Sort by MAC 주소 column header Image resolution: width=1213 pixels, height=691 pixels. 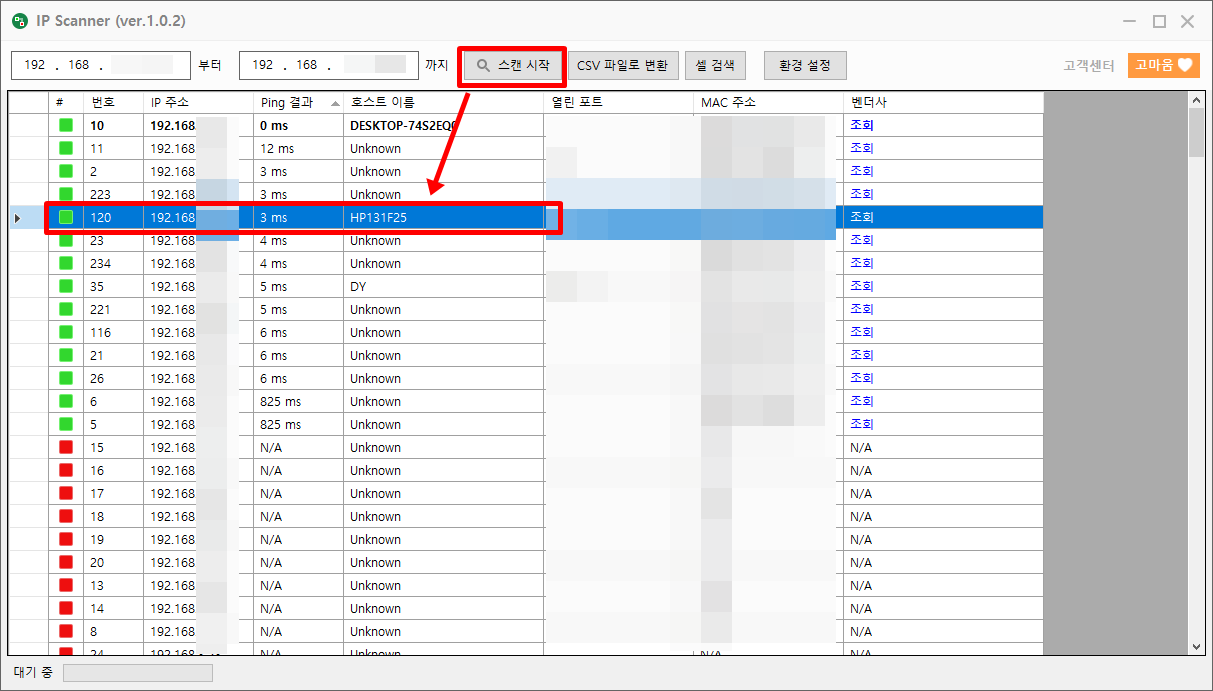tap(768, 103)
